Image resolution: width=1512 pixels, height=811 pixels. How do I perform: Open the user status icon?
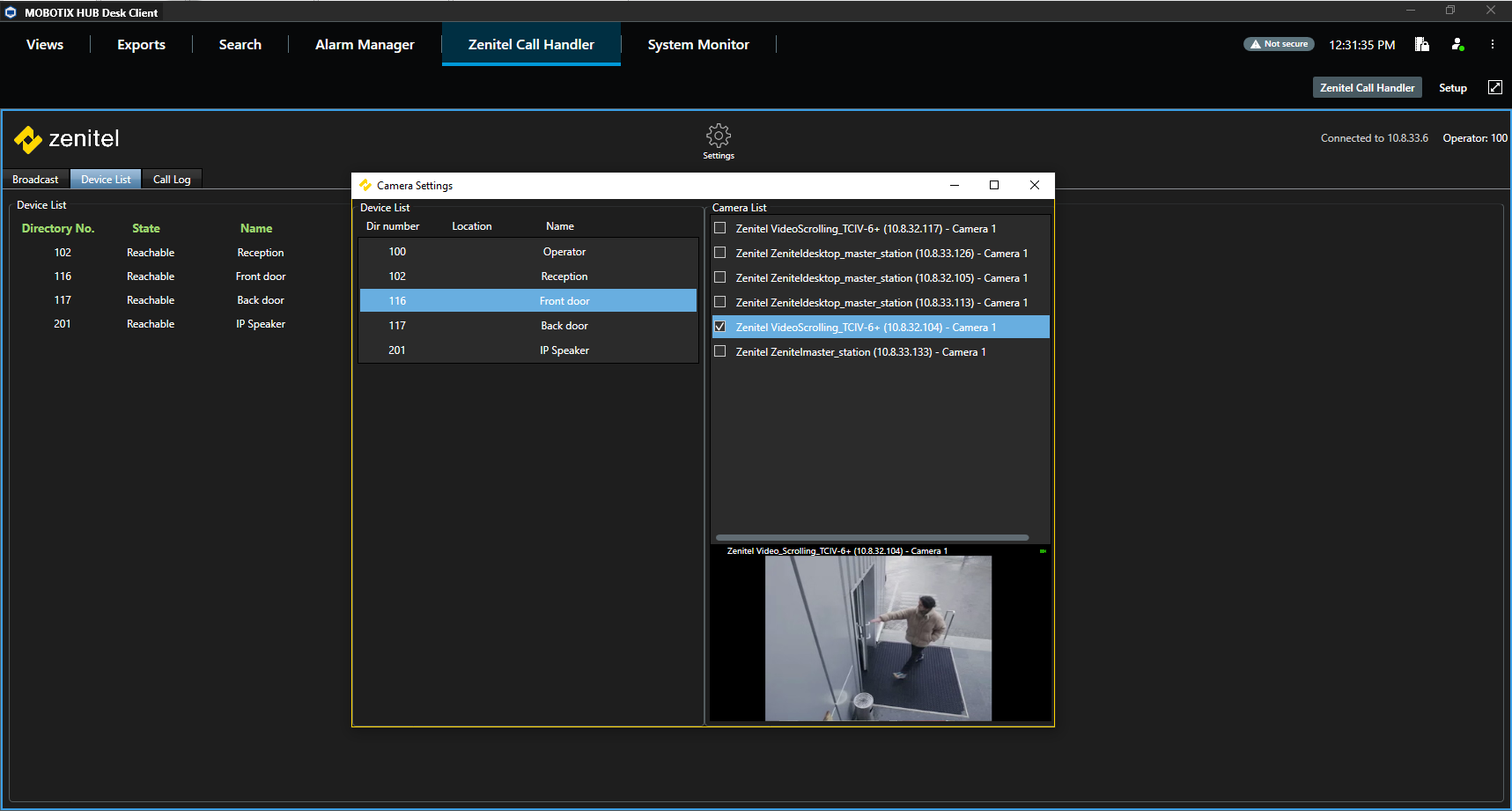1457,44
